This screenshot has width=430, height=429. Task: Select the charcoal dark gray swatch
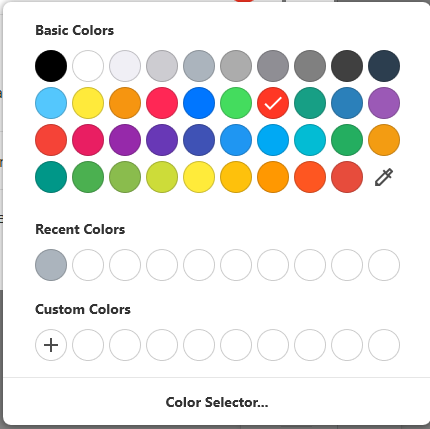point(347,66)
